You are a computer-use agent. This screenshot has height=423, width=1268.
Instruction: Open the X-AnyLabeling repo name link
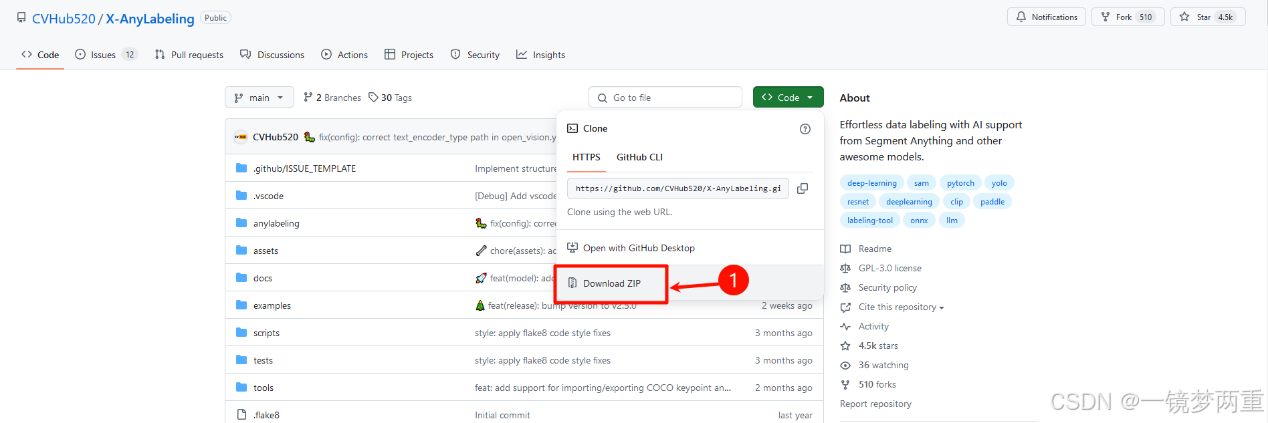[x=148, y=17]
